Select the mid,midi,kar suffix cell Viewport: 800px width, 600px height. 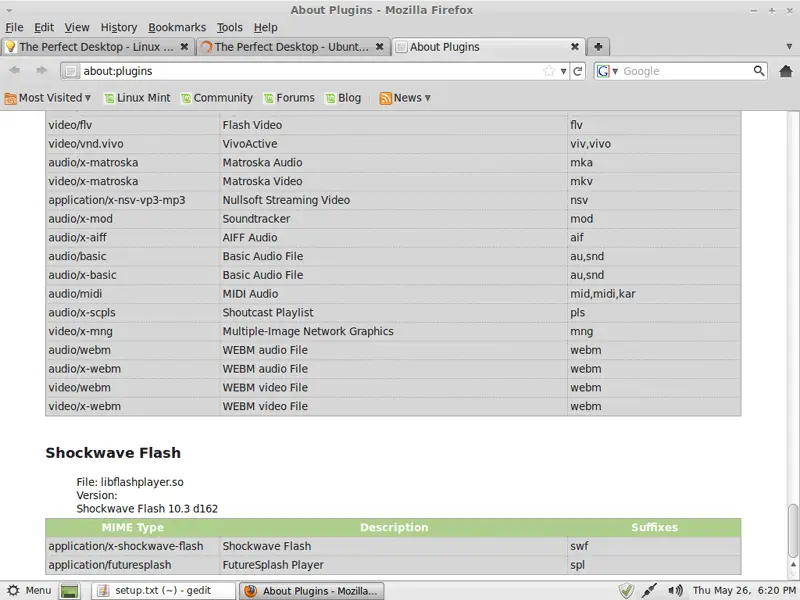click(654, 294)
